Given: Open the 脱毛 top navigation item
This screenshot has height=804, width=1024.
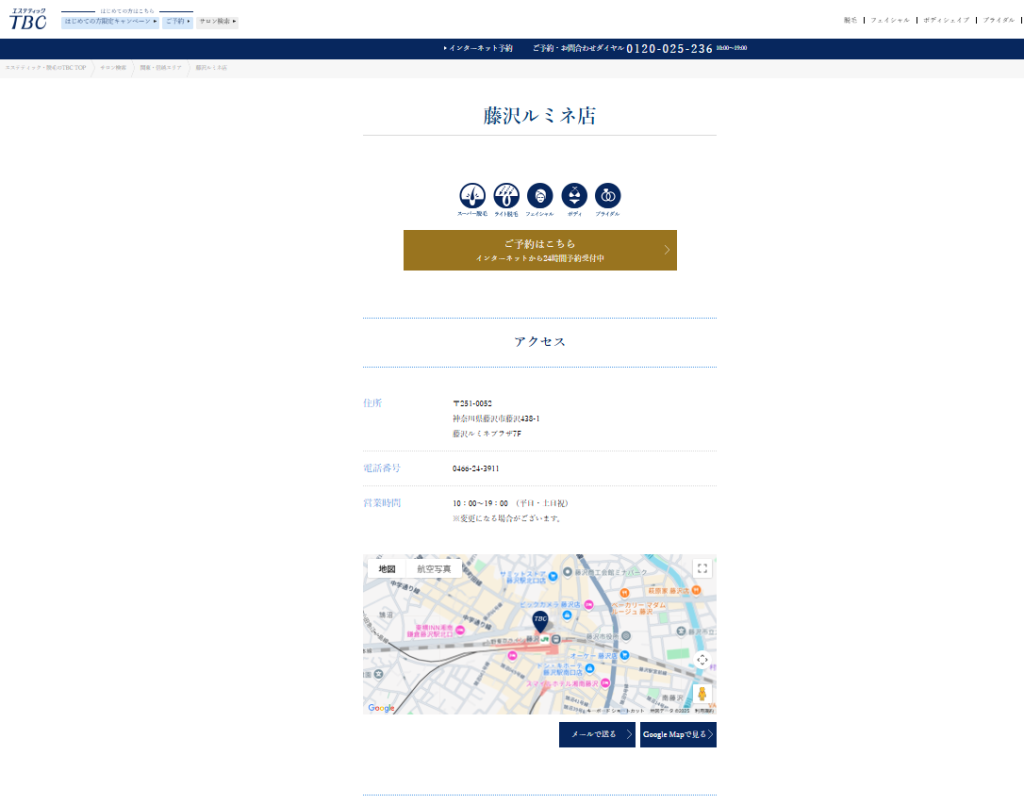Looking at the screenshot, I should [850, 20].
